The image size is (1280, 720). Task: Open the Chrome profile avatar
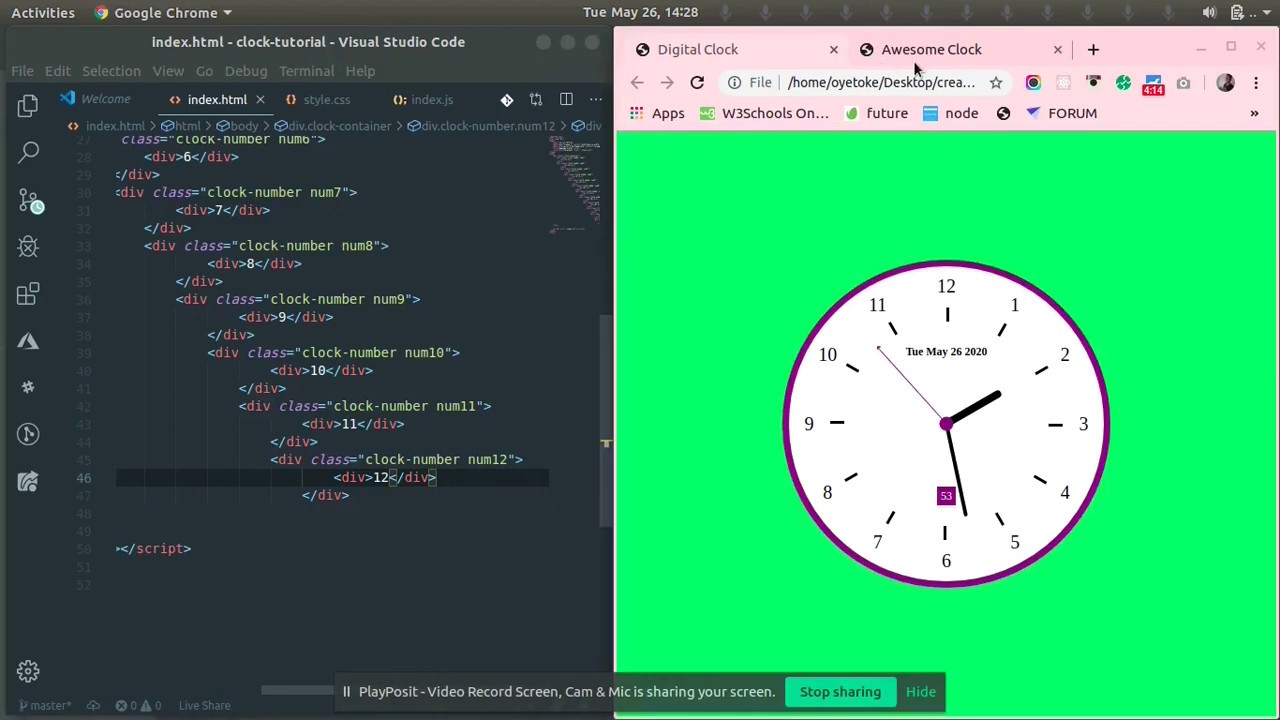(x=1225, y=83)
